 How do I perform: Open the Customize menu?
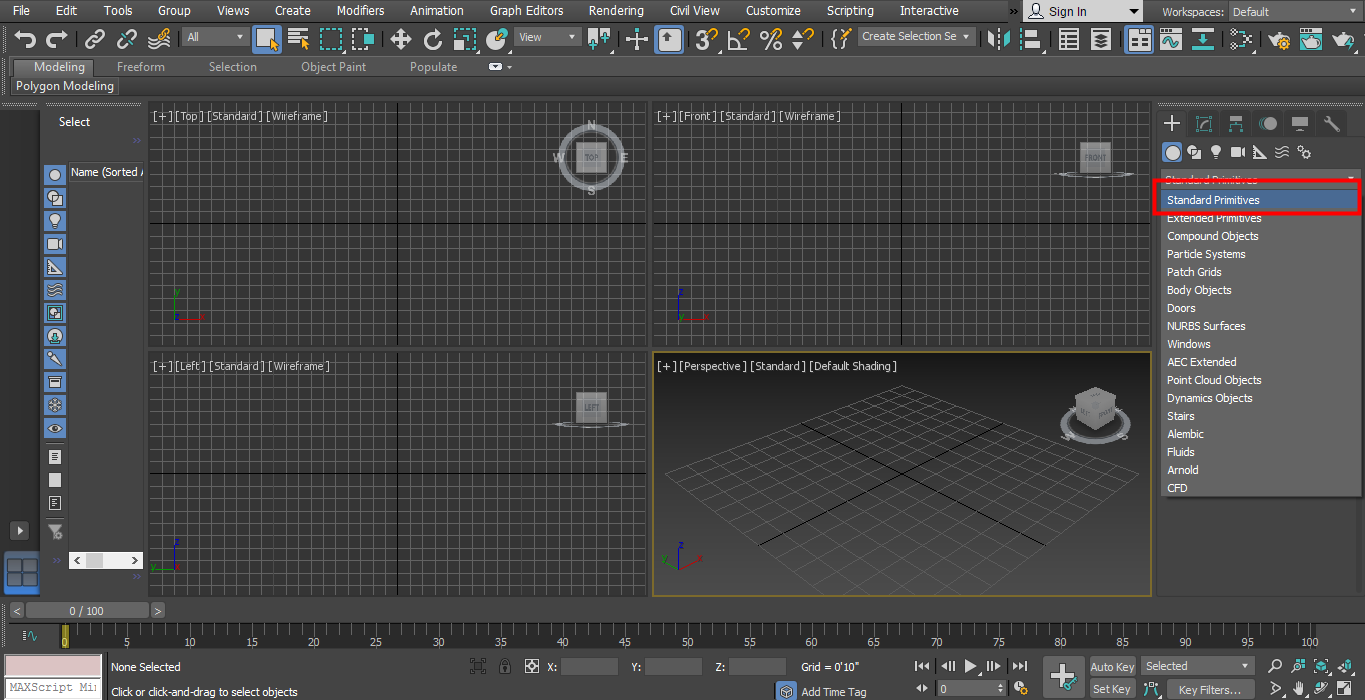pos(773,11)
